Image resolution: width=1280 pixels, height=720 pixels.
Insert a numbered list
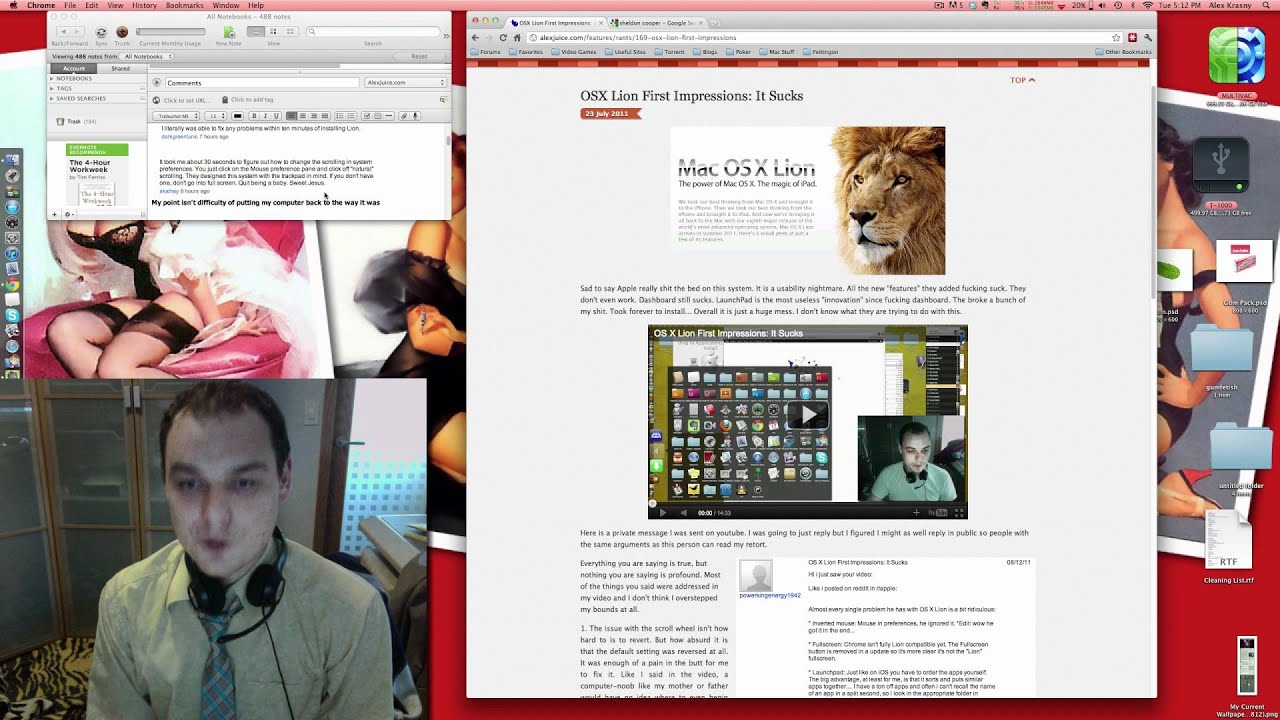click(x=351, y=116)
